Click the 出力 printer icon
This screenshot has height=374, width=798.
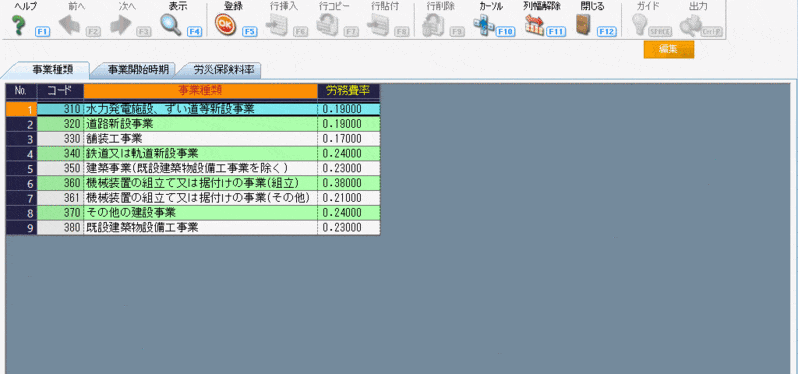[x=691, y=25]
